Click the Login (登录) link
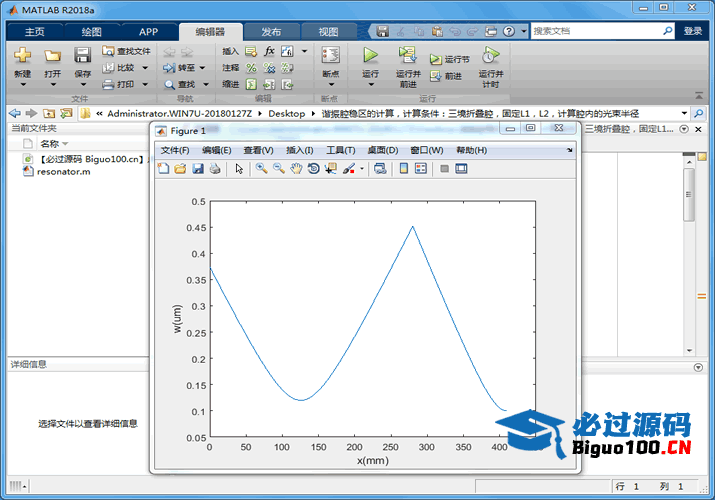 point(693,31)
